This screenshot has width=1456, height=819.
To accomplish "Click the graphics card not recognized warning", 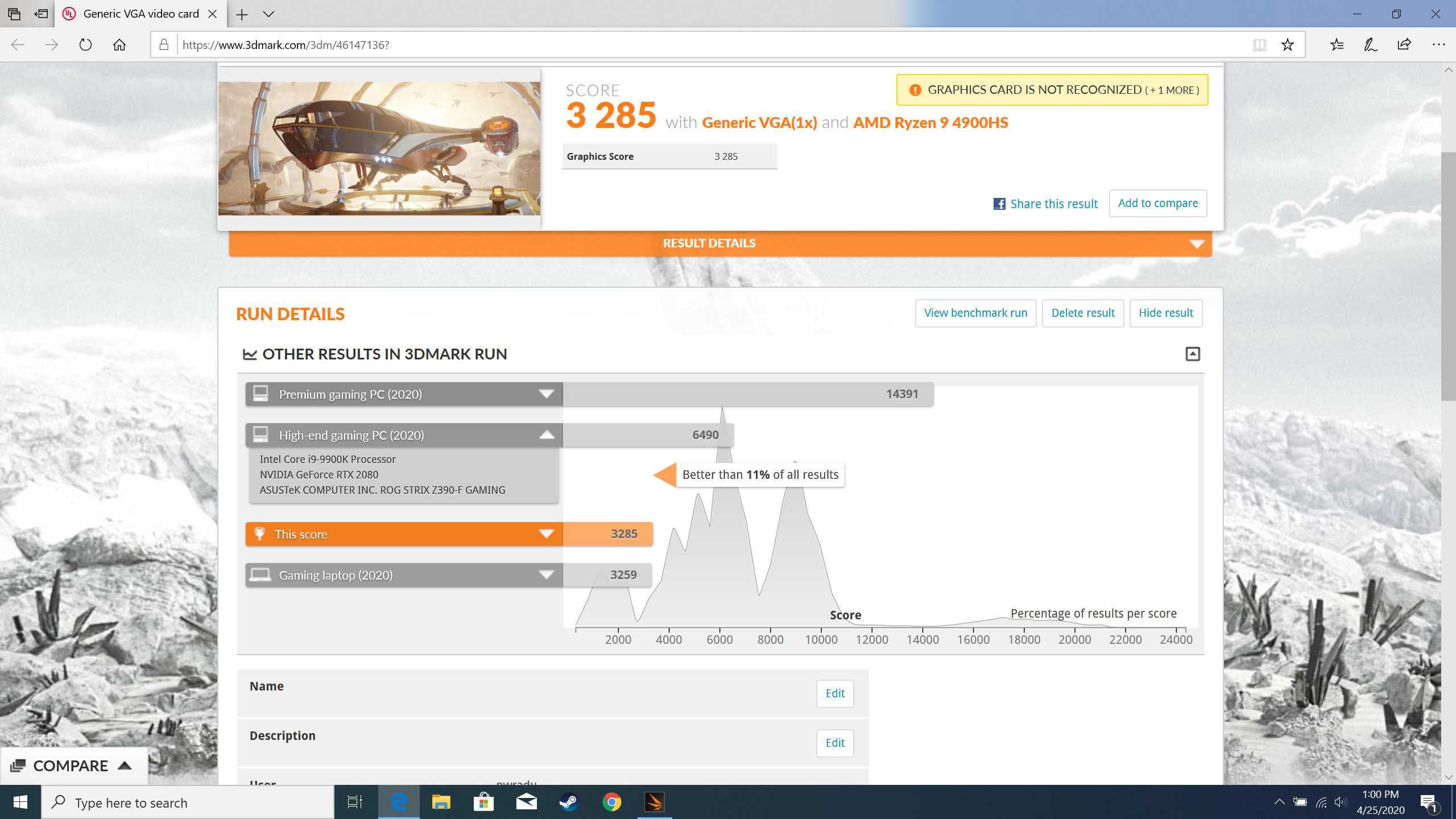I will (1052, 90).
